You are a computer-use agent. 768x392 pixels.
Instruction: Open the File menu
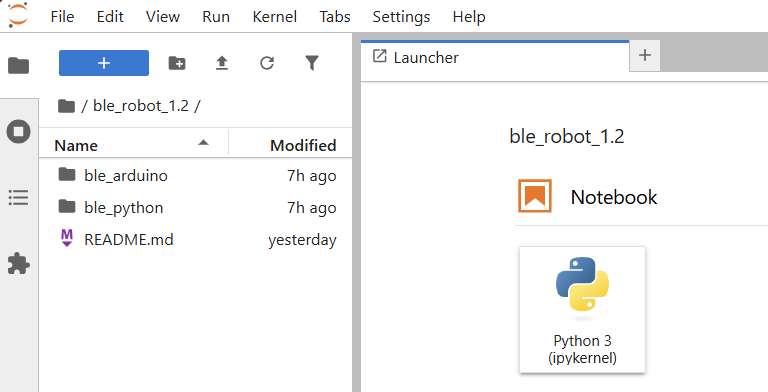(62, 17)
